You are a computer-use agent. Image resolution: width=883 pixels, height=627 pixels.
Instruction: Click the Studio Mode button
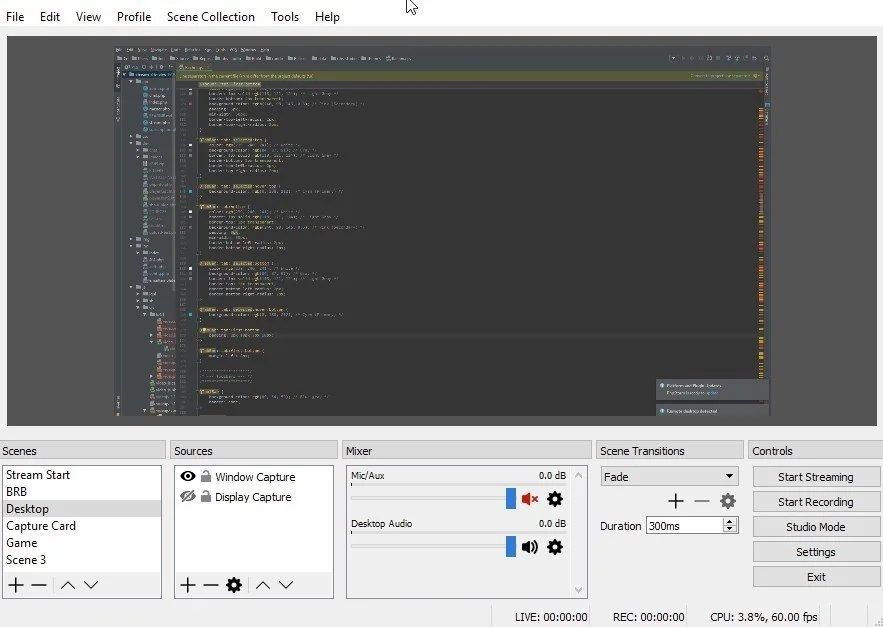coord(815,527)
